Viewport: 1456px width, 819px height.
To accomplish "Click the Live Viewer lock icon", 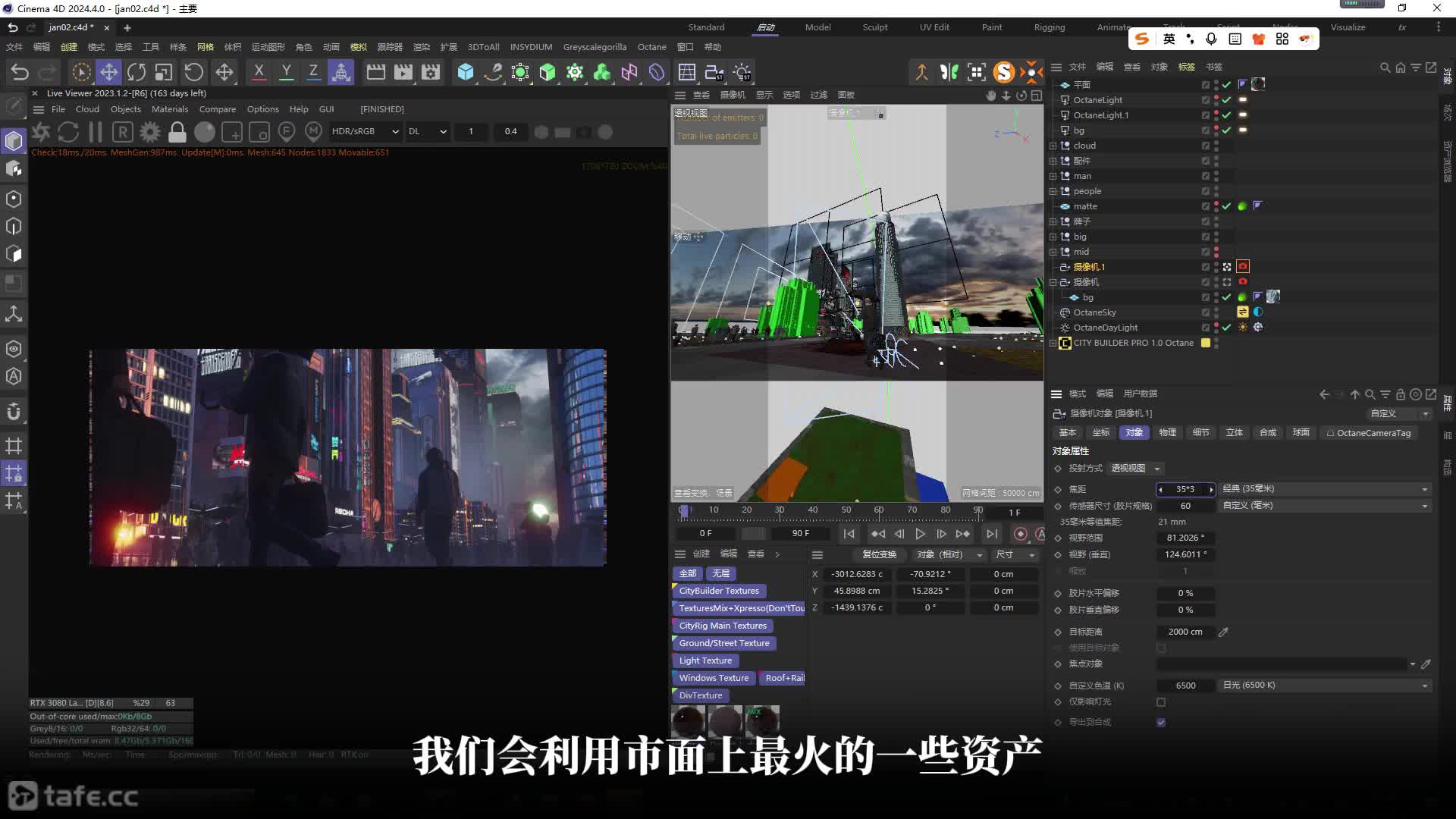I will tap(177, 132).
